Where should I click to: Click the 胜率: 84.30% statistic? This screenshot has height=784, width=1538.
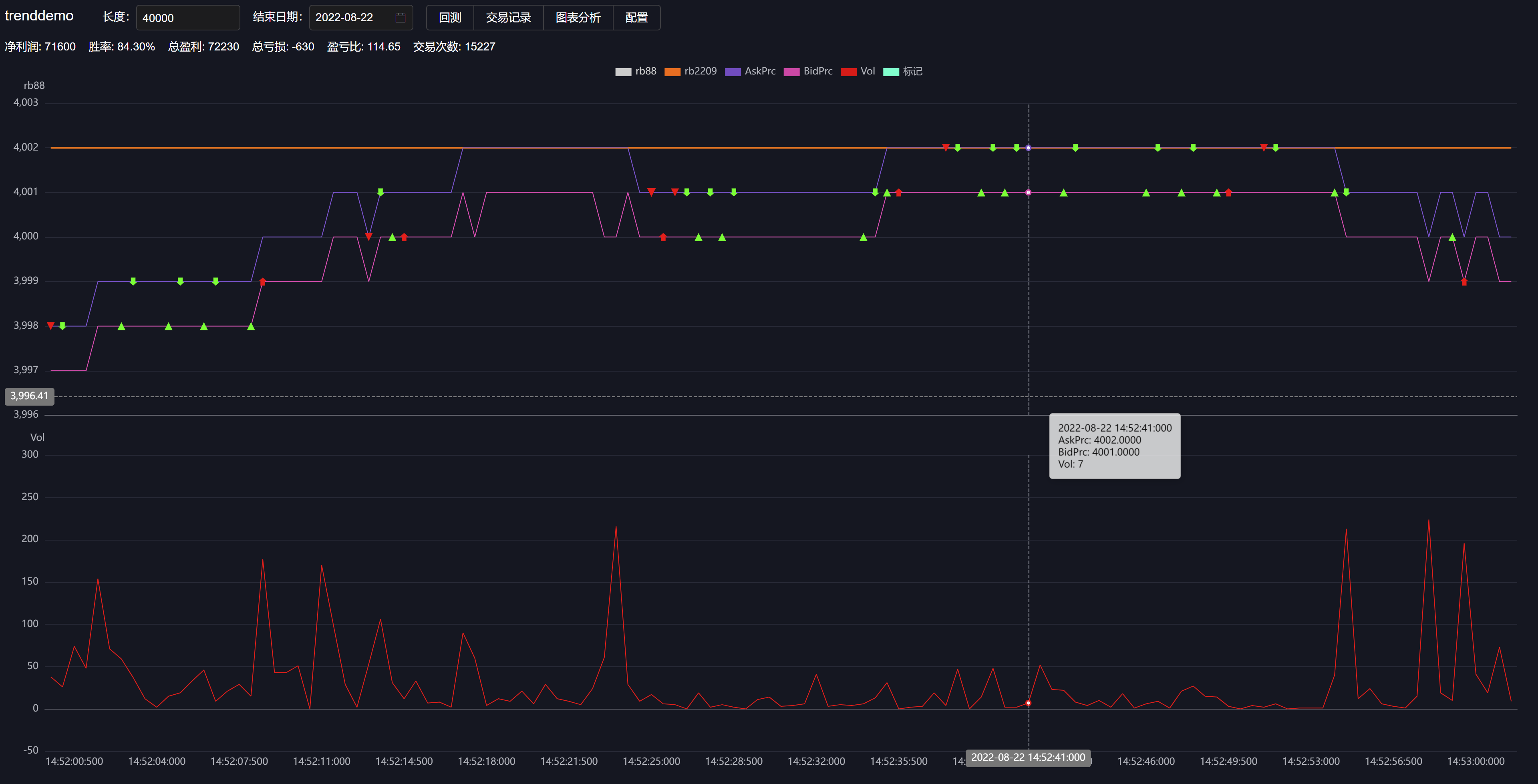[122, 46]
